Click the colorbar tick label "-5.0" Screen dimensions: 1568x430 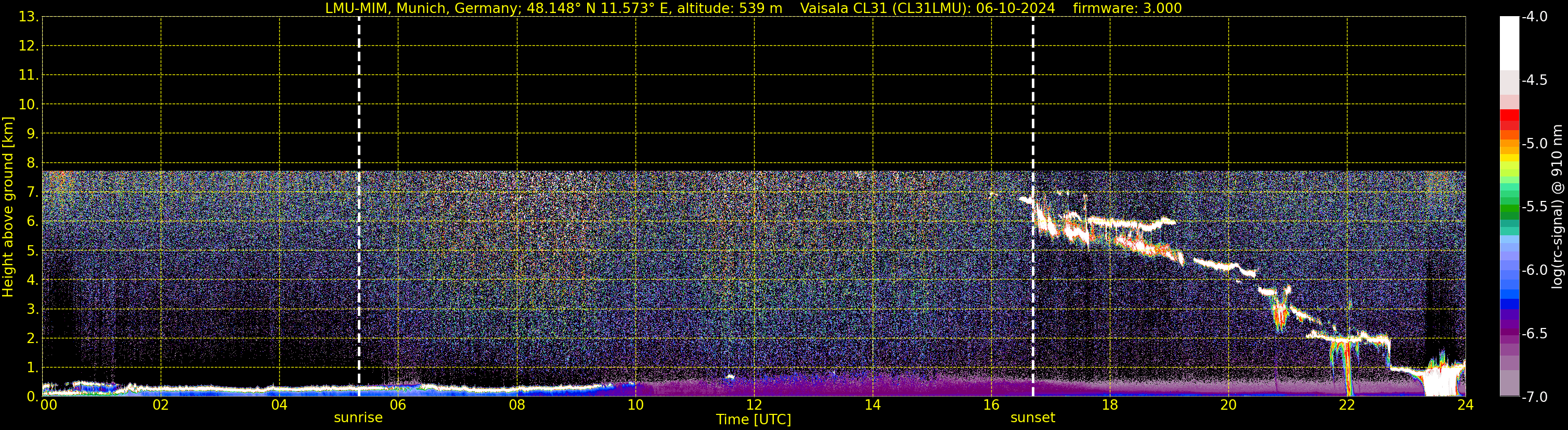click(1534, 144)
